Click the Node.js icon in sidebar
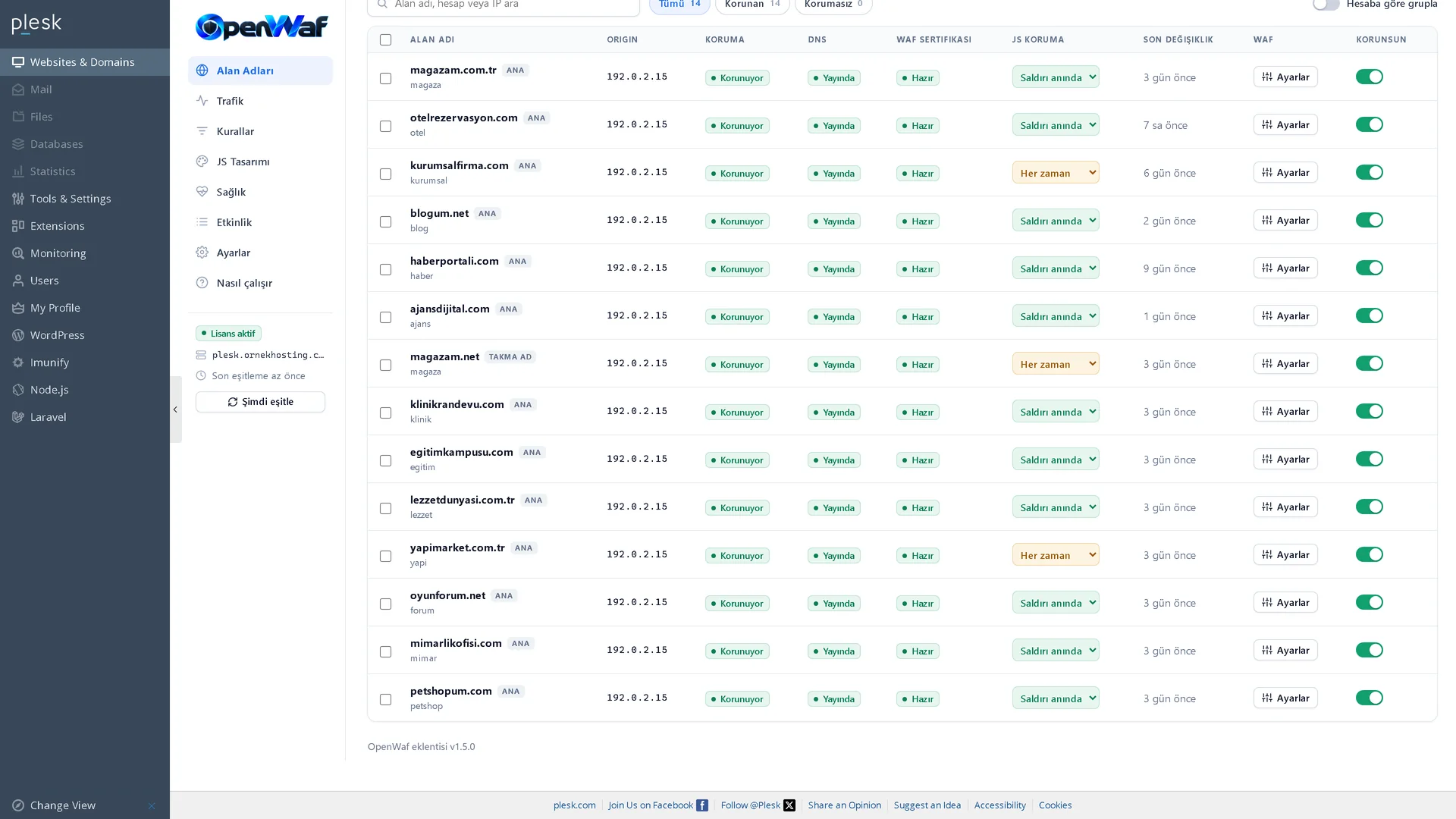 point(18,390)
